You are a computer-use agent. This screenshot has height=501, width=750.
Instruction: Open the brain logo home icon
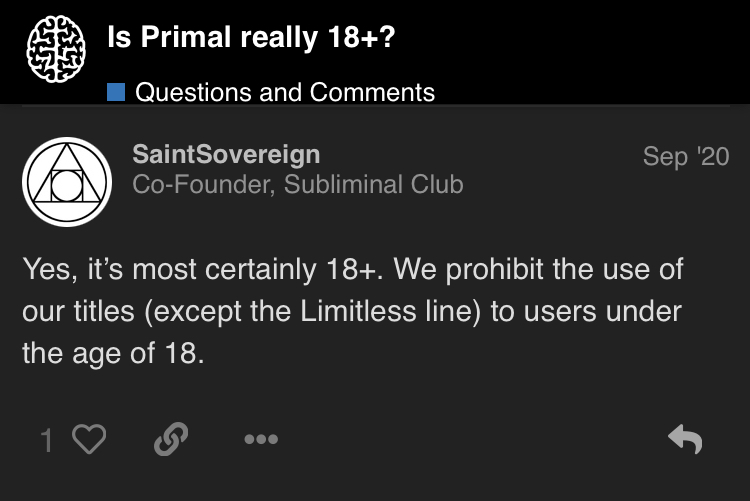click(x=56, y=48)
